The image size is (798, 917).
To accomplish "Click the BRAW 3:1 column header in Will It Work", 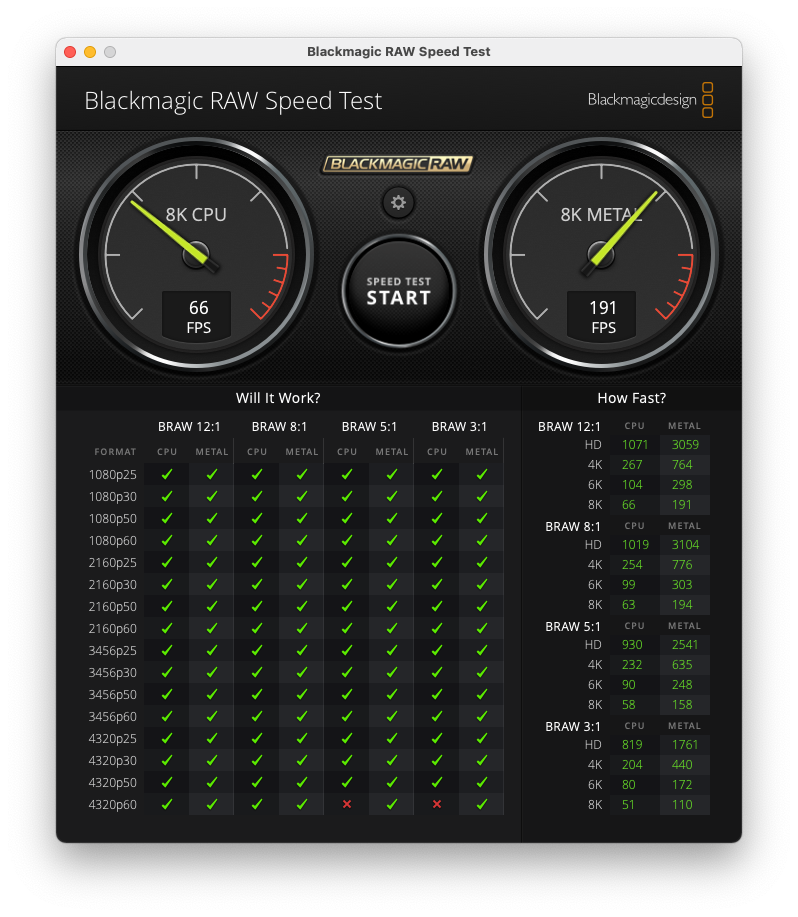I will coord(459,427).
